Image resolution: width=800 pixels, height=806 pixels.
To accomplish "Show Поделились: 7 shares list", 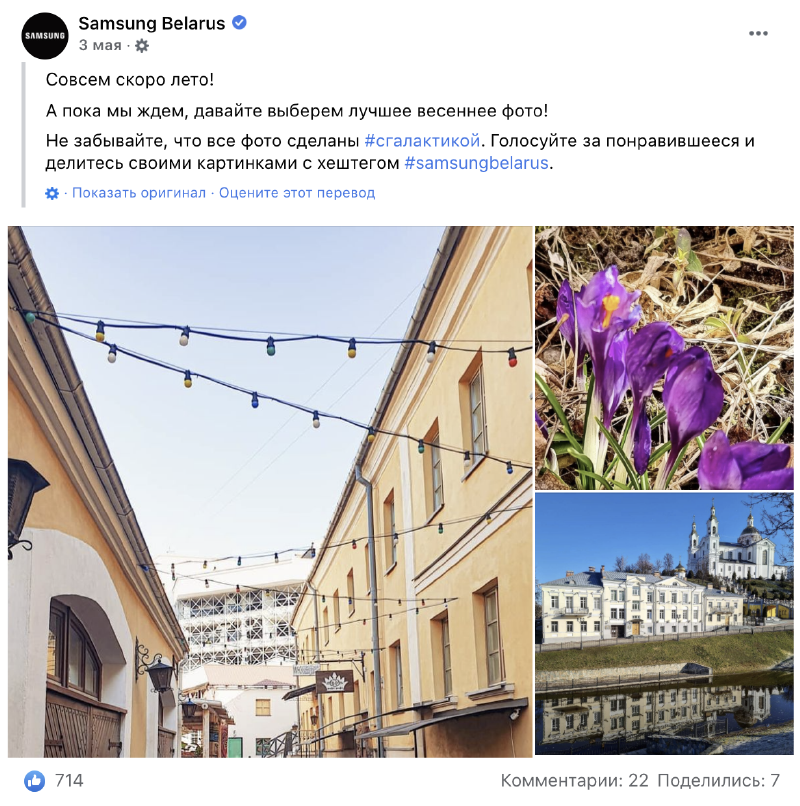I will pyautogui.click(x=719, y=781).
